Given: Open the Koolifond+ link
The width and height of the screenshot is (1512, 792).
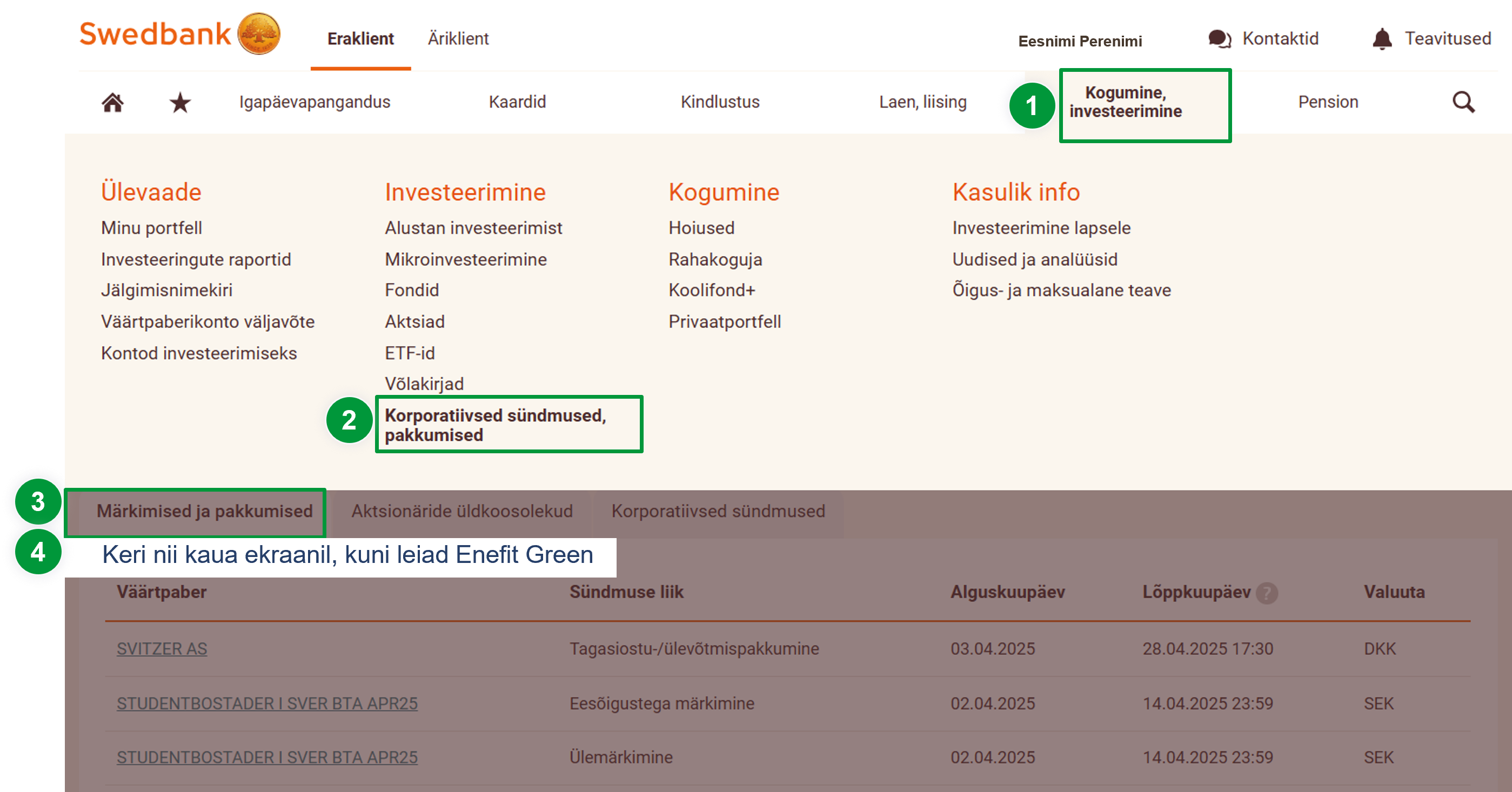Looking at the screenshot, I should tap(711, 290).
